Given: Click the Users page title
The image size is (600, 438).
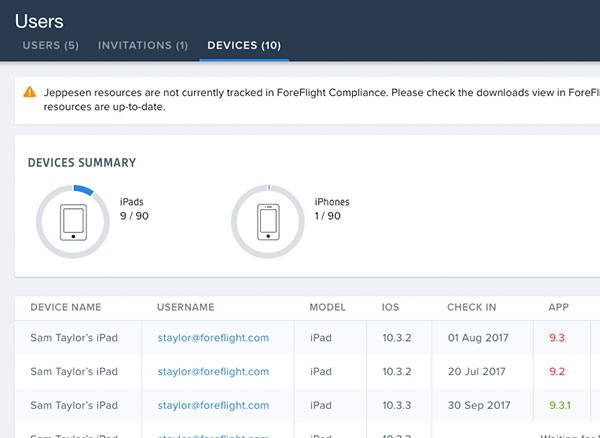Looking at the screenshot, I should click(39, 21).
